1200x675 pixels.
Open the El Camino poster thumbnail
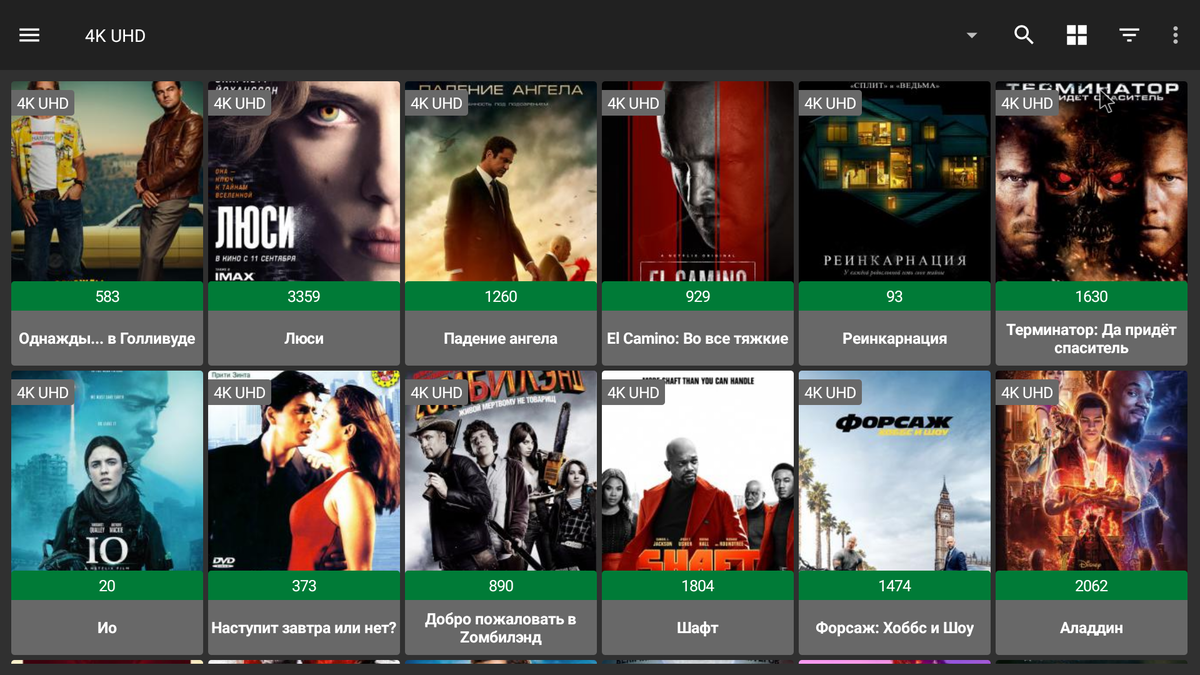pos(698,182)
